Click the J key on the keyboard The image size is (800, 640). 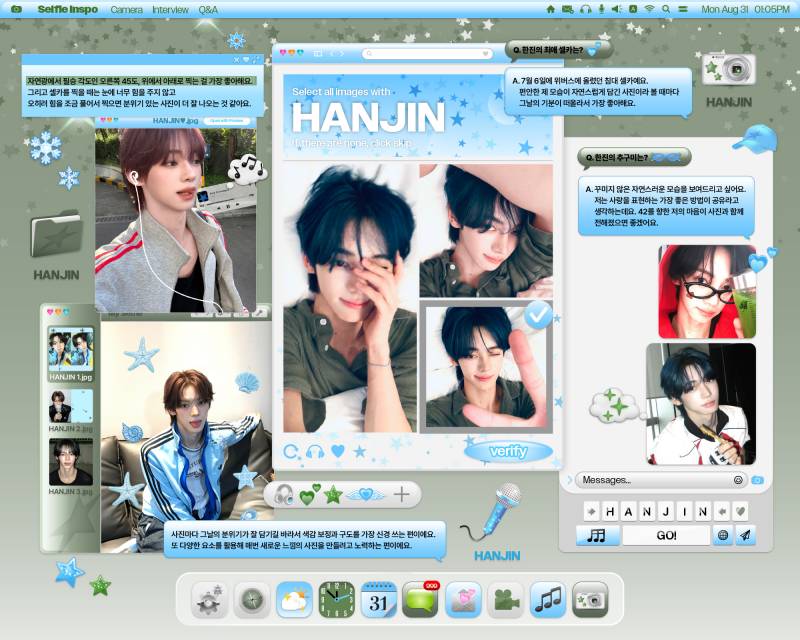[x=665, y=511]
